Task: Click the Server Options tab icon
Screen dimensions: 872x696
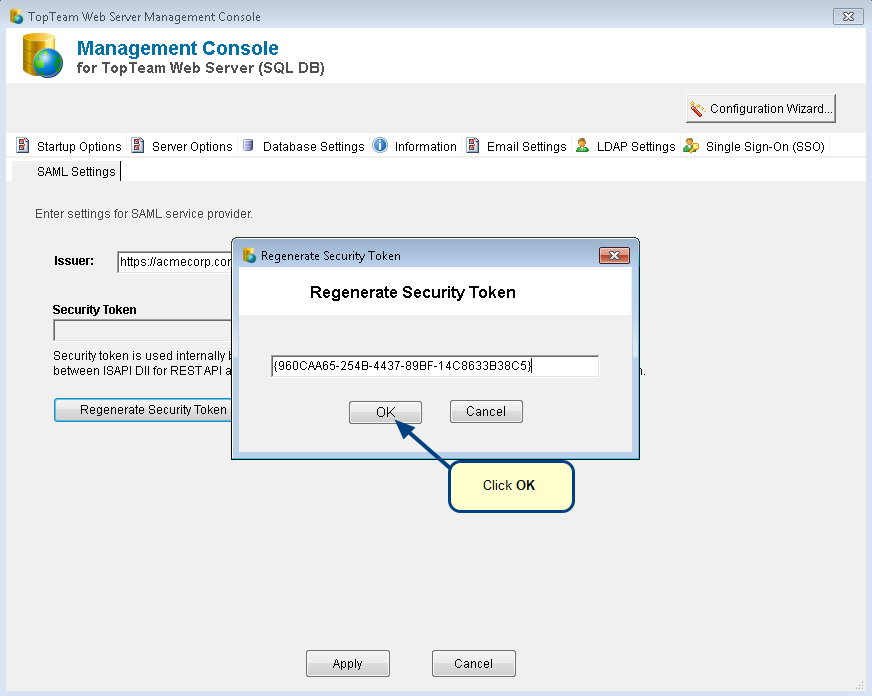Action: (137, 146)
